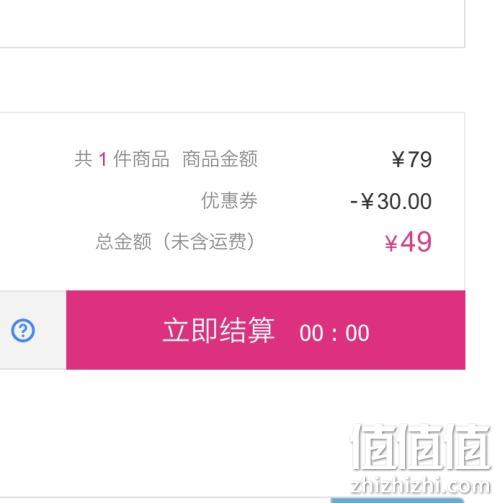
Task: Click the empty white panel at top
Action: point(232,23)
